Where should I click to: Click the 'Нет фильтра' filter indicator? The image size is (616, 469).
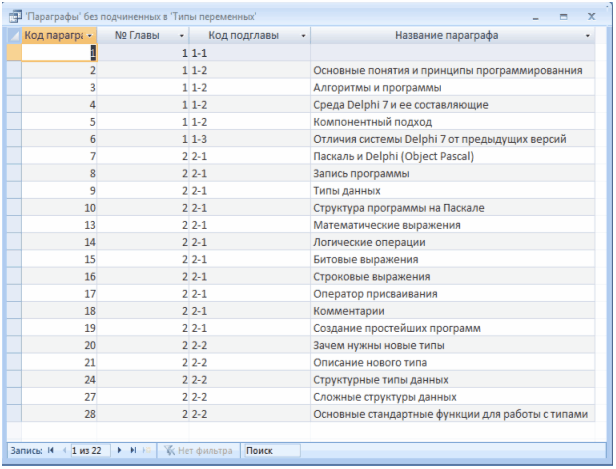(195, 451)
